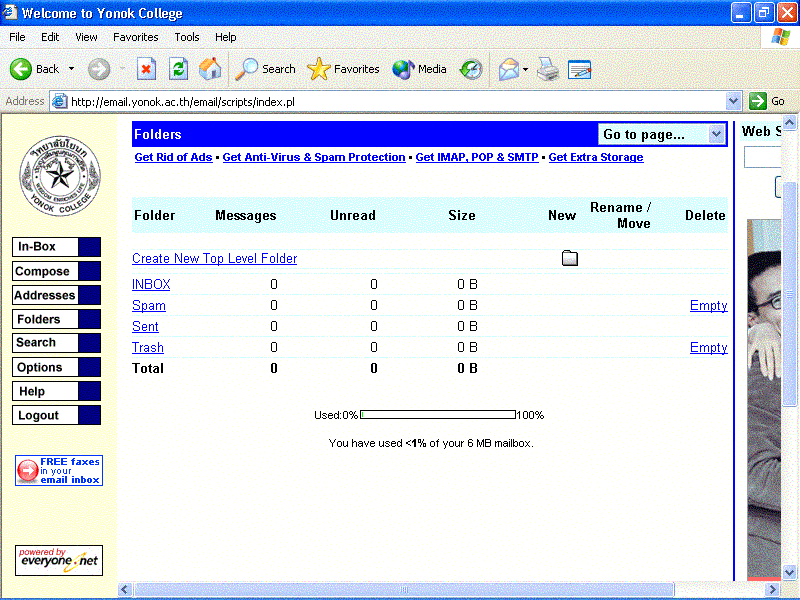Viewport: 800px width, 600px height.
Task: Click the Print toolbar icon
Action: pos(547,69)
